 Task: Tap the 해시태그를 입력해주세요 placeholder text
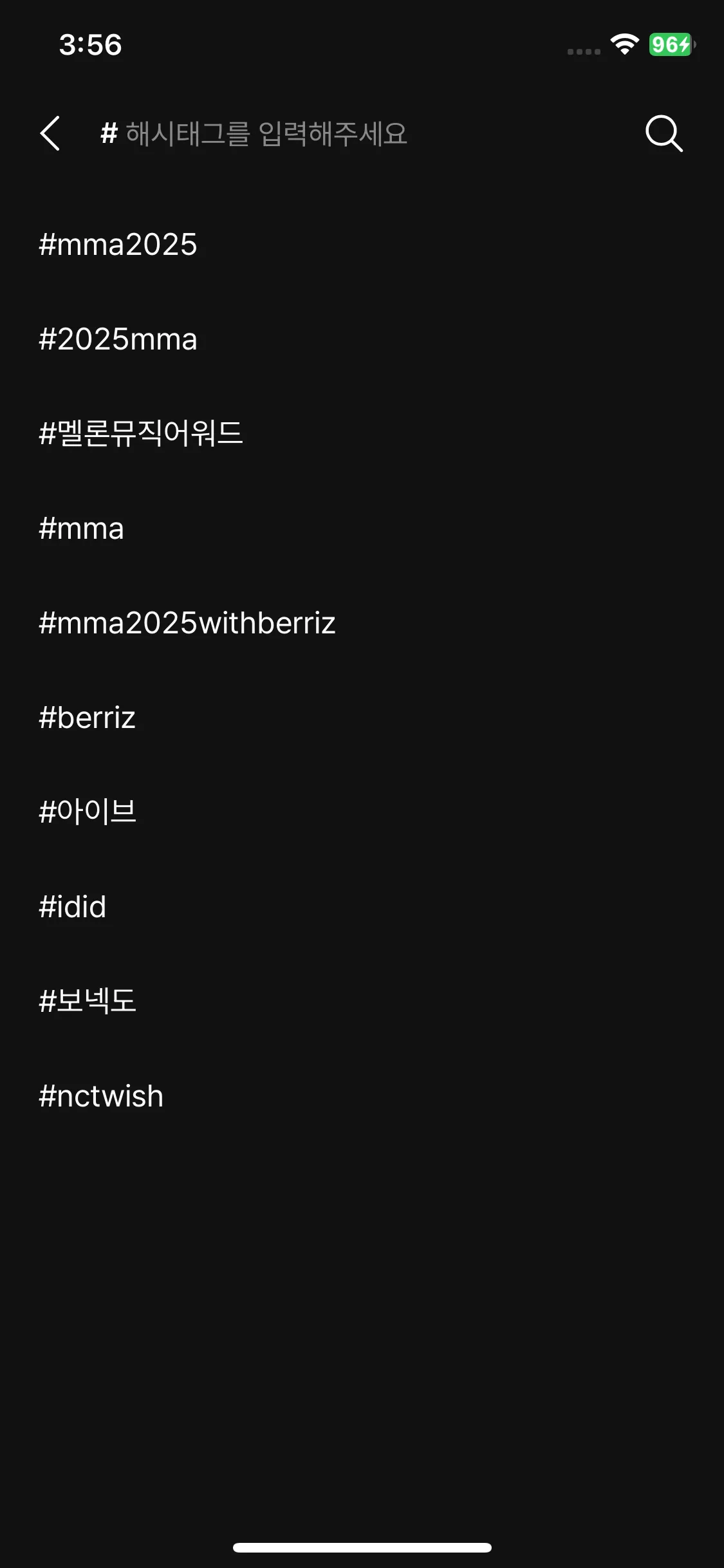coord(266,134)
